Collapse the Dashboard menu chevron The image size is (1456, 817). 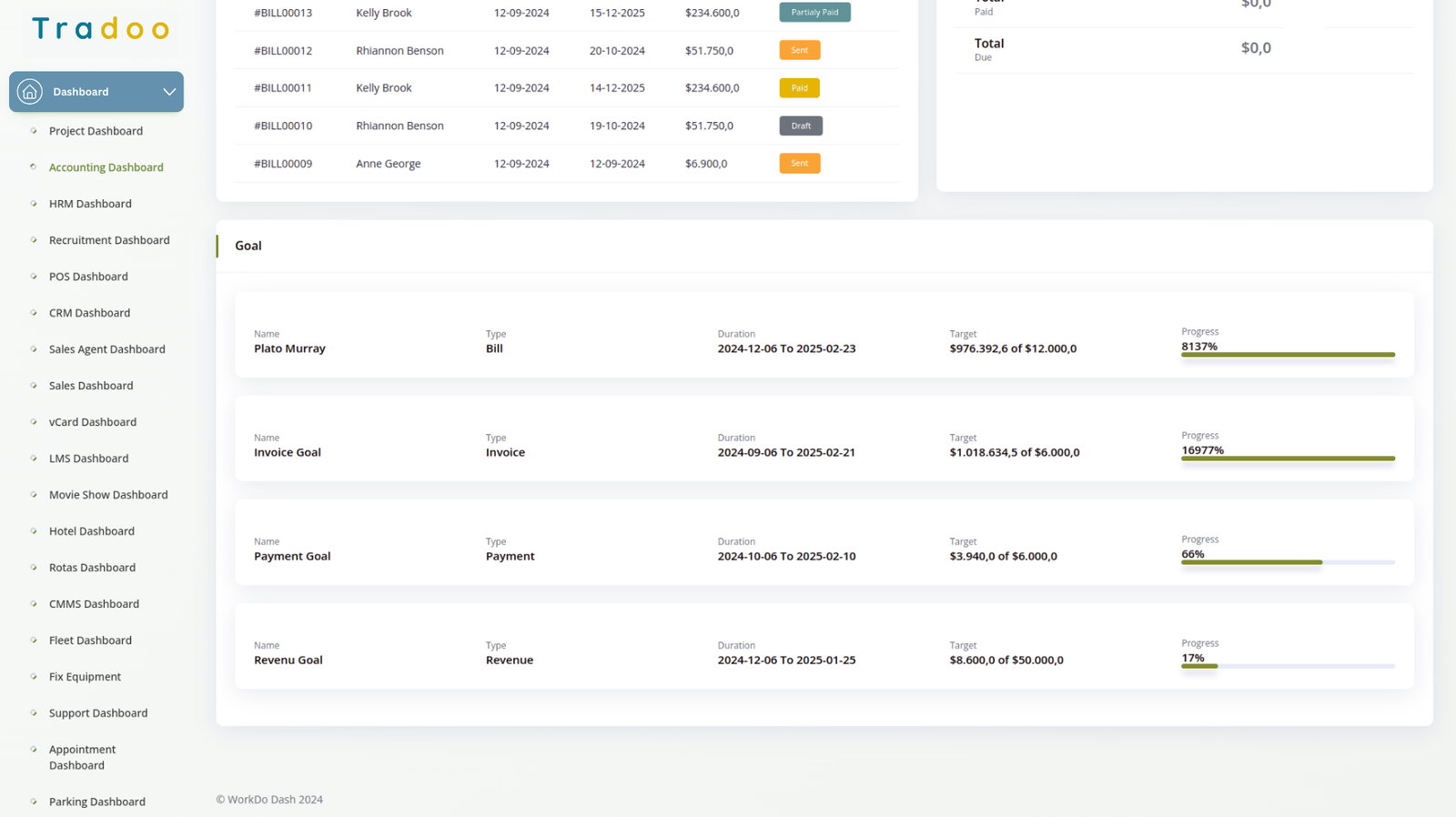(169, 92)
